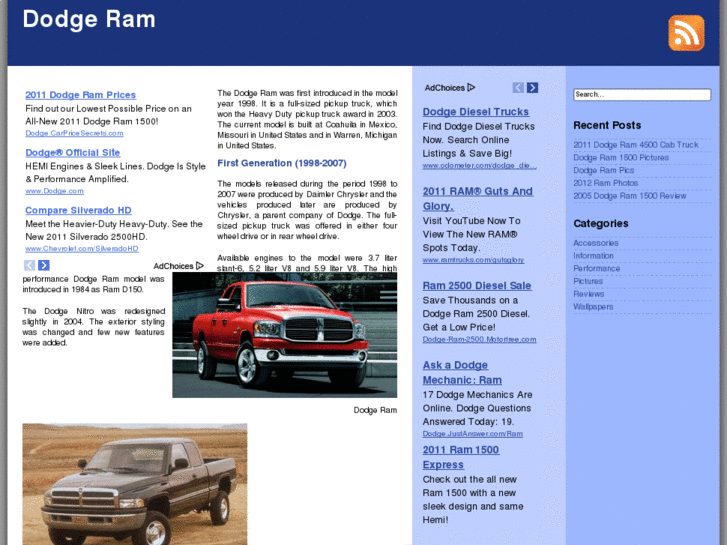Open 2011 RAM® Guts And Glory ad
The height and width of the screenshot is (545, 727).
pos(478,199)
